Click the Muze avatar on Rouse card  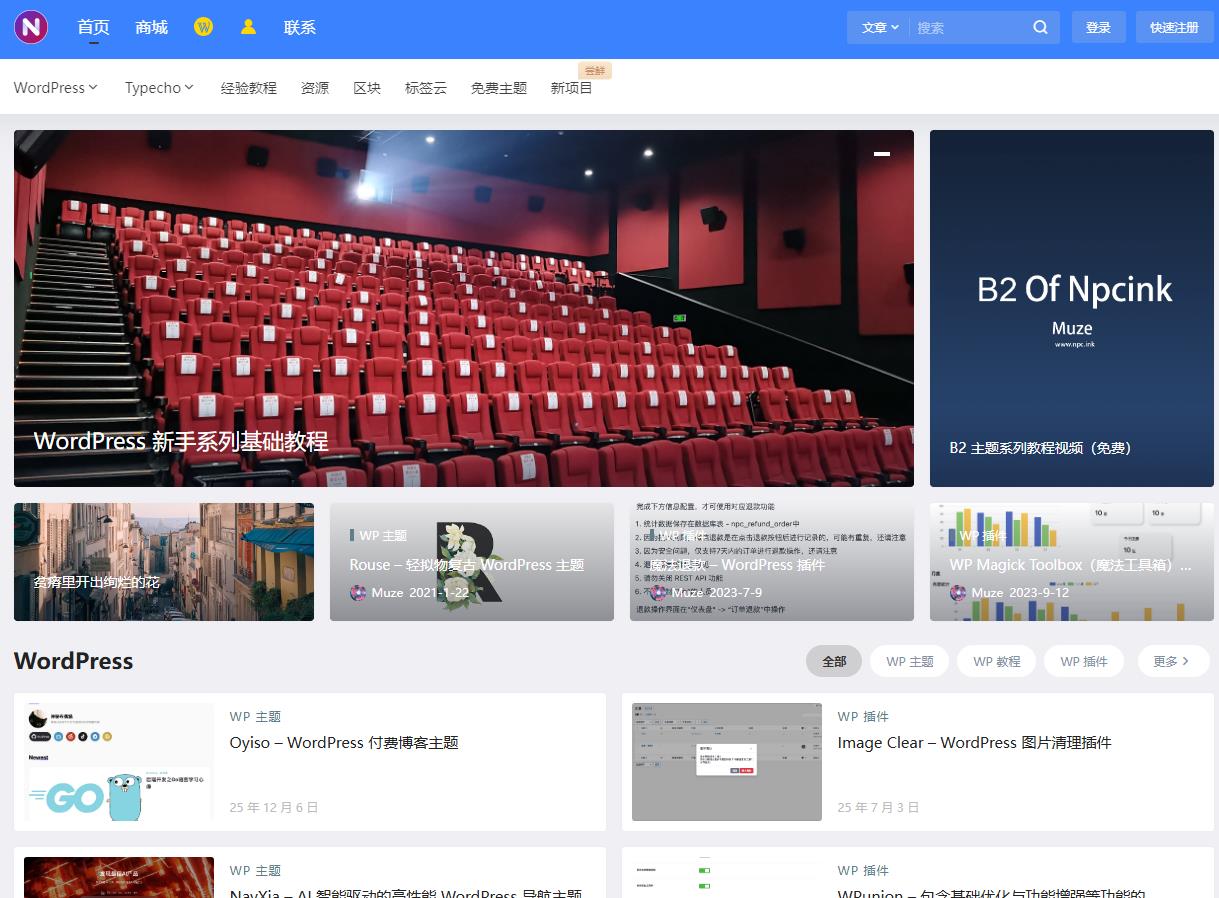pos(358,592)
